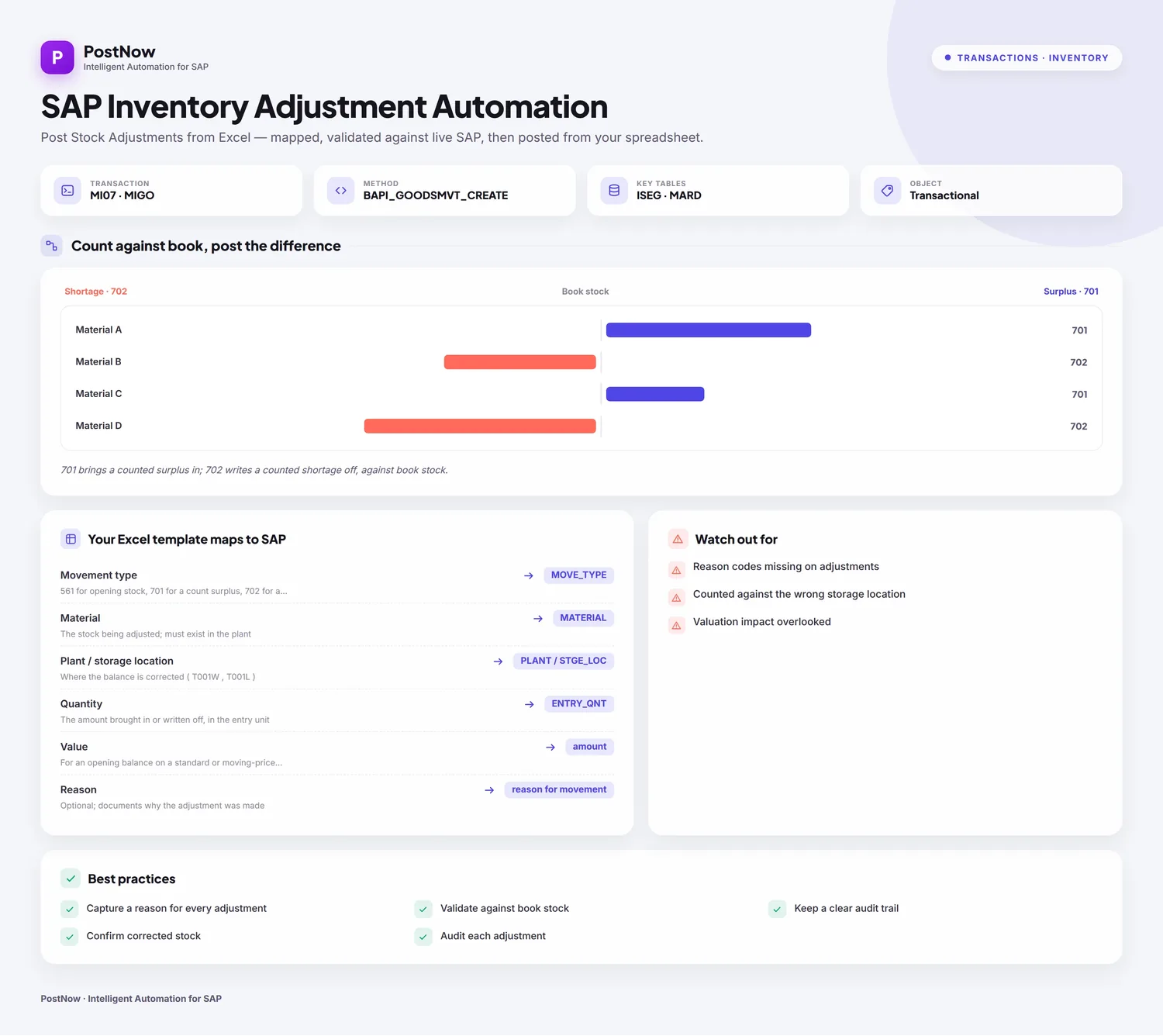Open the Transaction MI07 · MIGO card
This screenshot has height=1036, width=1163.
click(171, 191)
